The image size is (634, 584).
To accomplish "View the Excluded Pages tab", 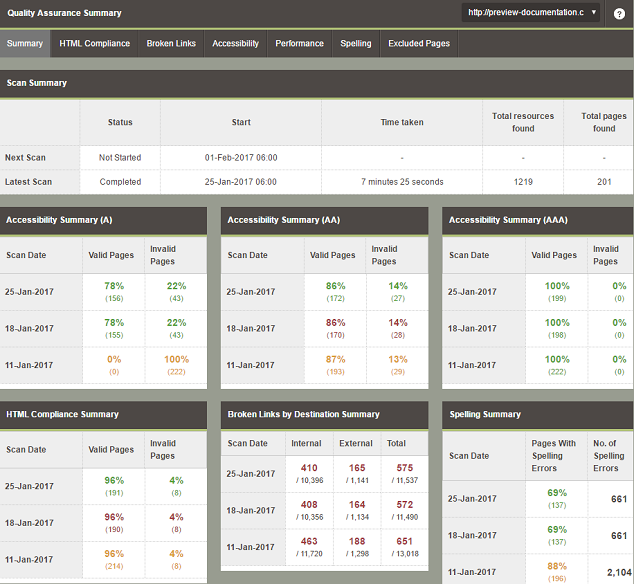I will pyautogui.click(x=419, y=43).
